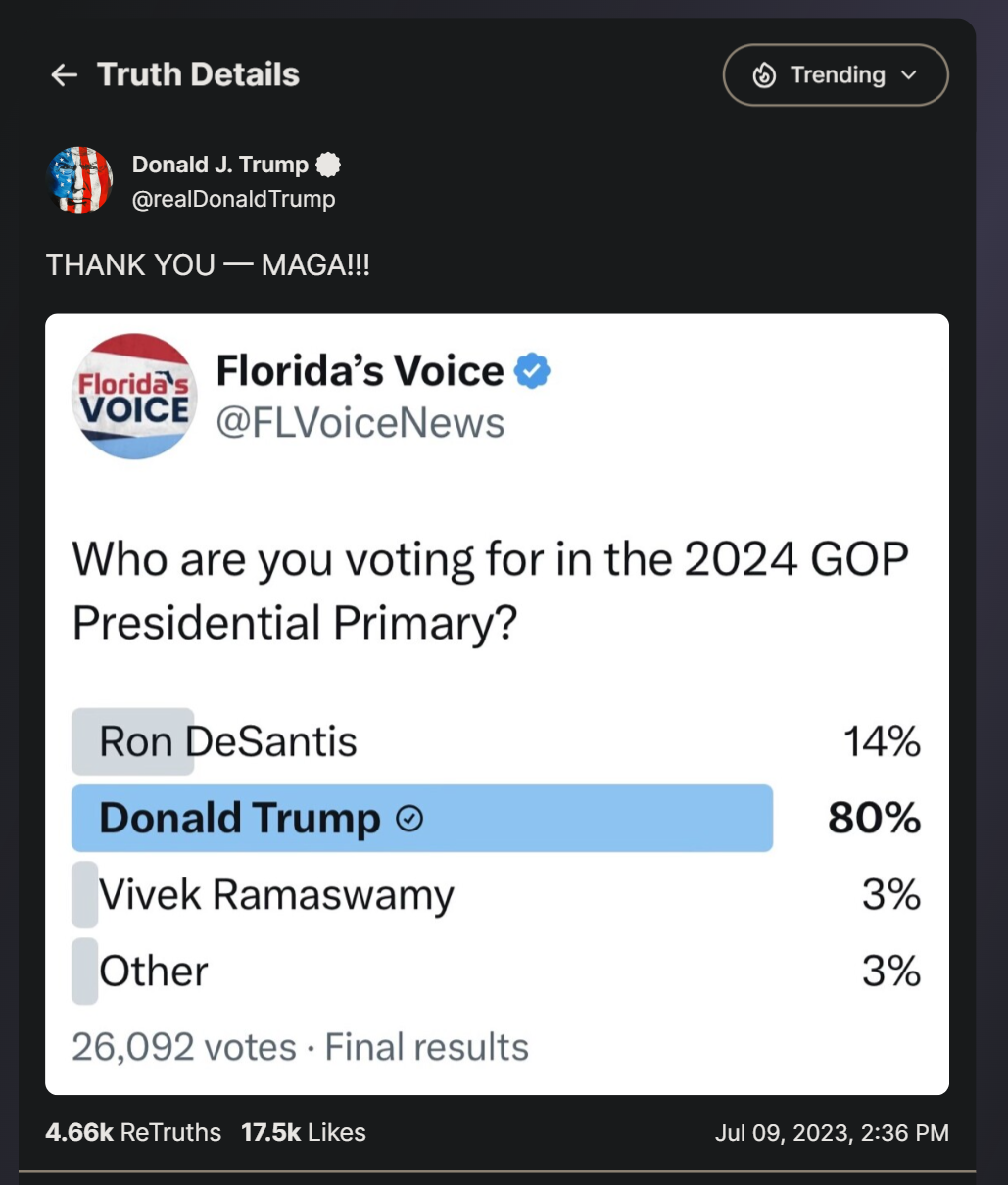The width and height of the screenshot is (1008, 1185).
Task: View the 4.66k ReTruths list
Action: coord(133,1132)
